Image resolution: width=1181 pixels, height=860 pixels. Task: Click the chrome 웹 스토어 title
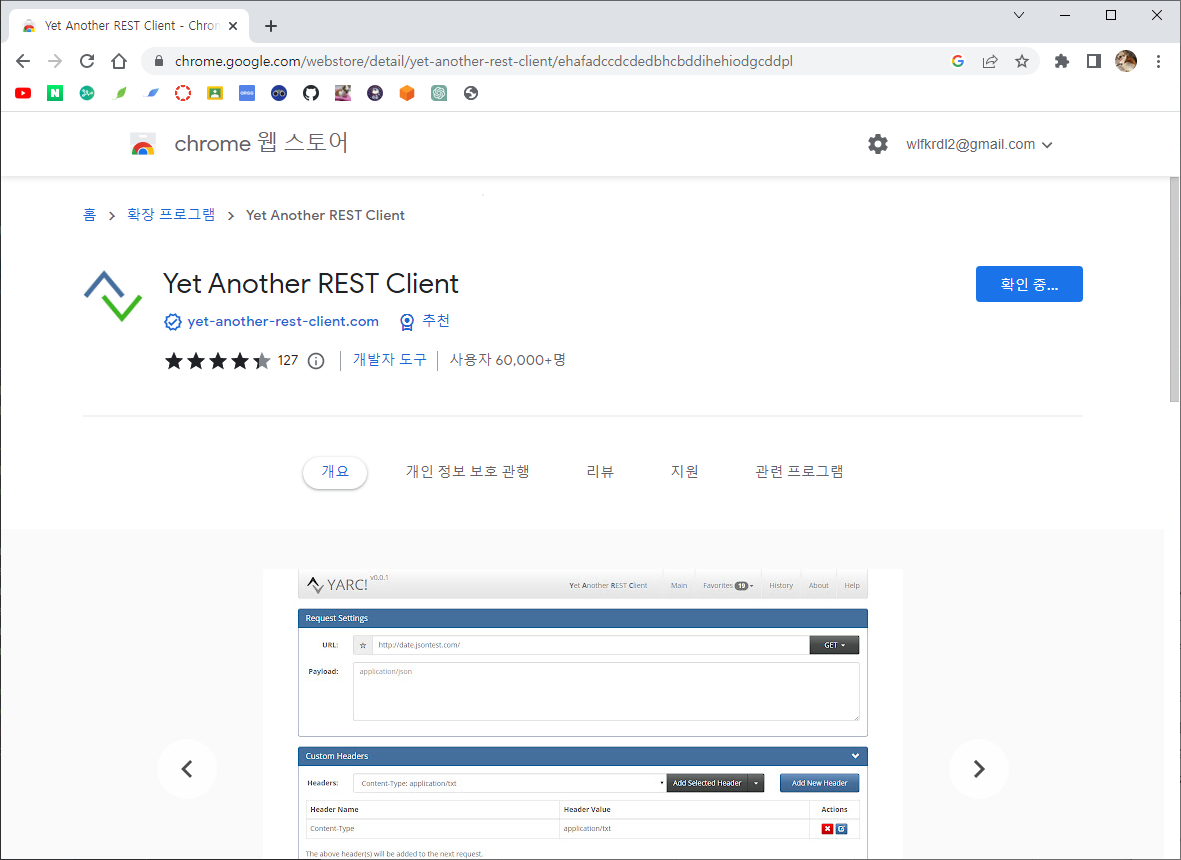tap(261, 143)
